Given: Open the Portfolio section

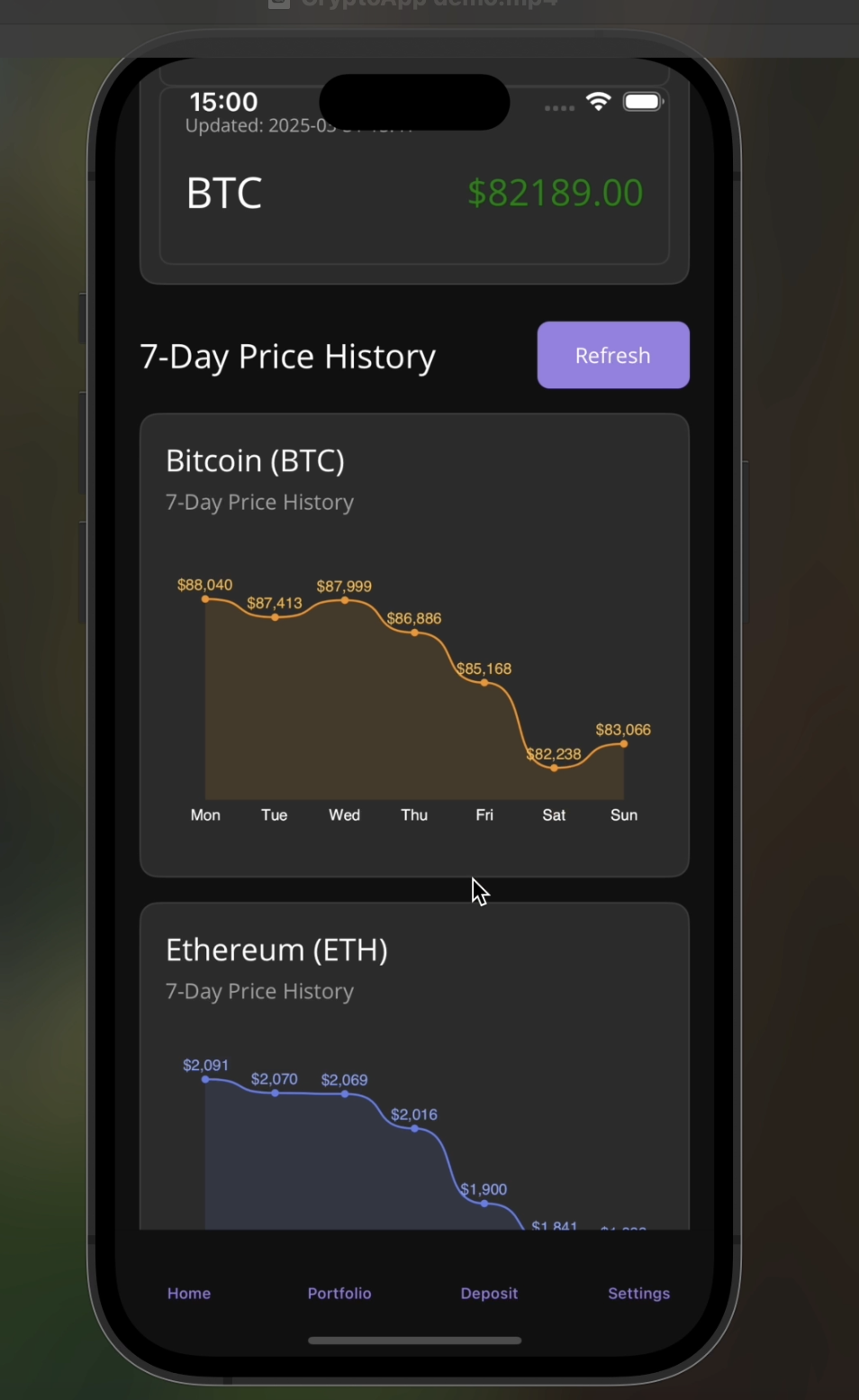Looking at the screenshot, I should click(339, 1293).
